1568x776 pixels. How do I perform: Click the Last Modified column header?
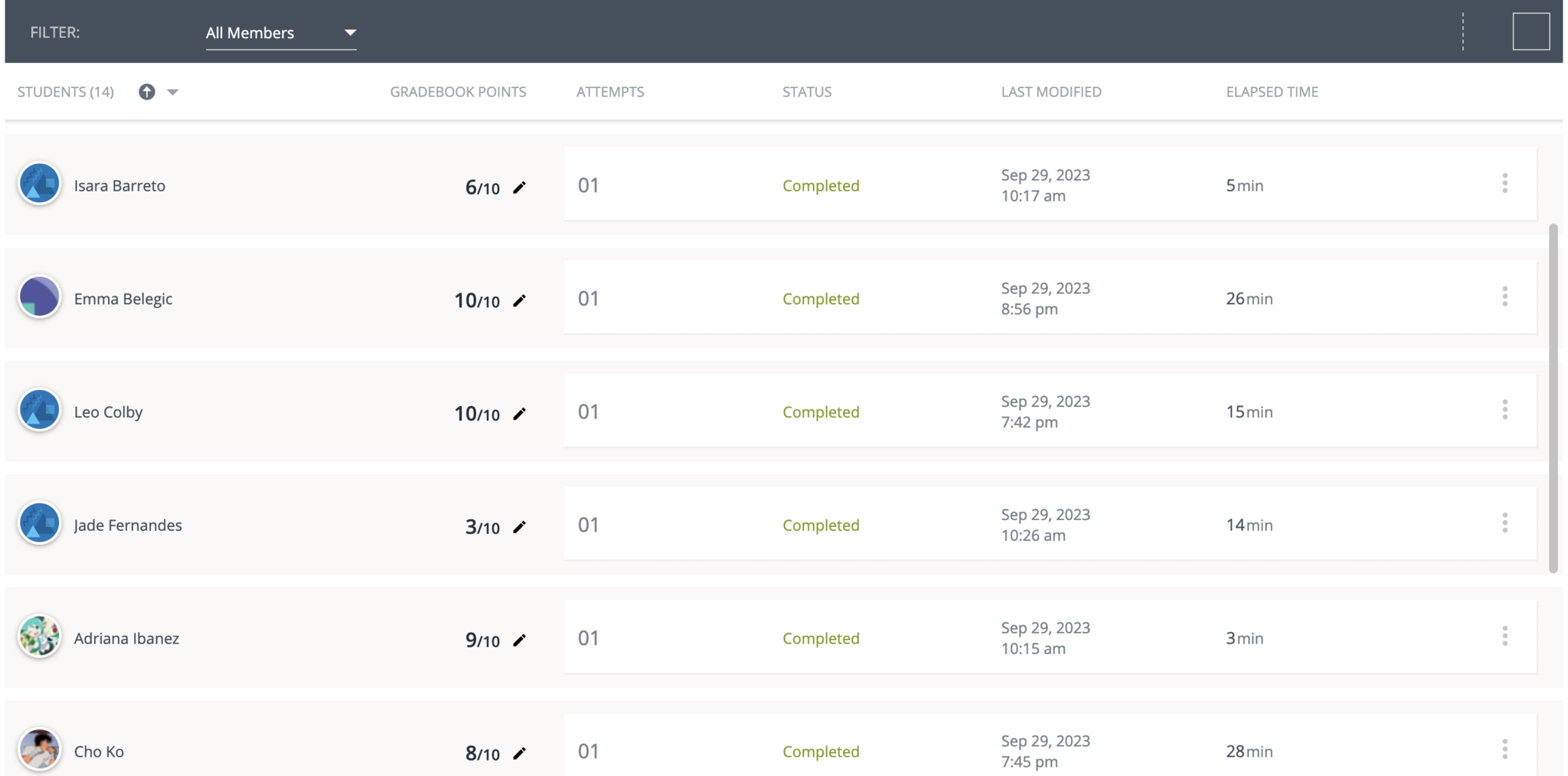point(1050,92)
